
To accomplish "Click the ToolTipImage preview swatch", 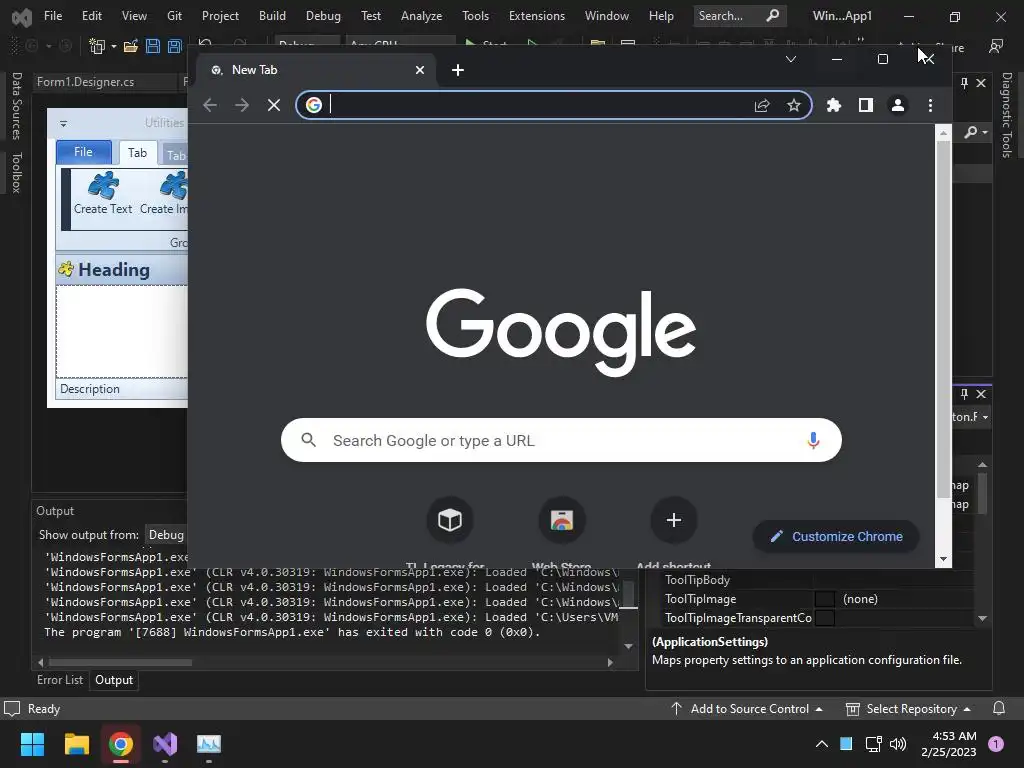I will point(825,599).
